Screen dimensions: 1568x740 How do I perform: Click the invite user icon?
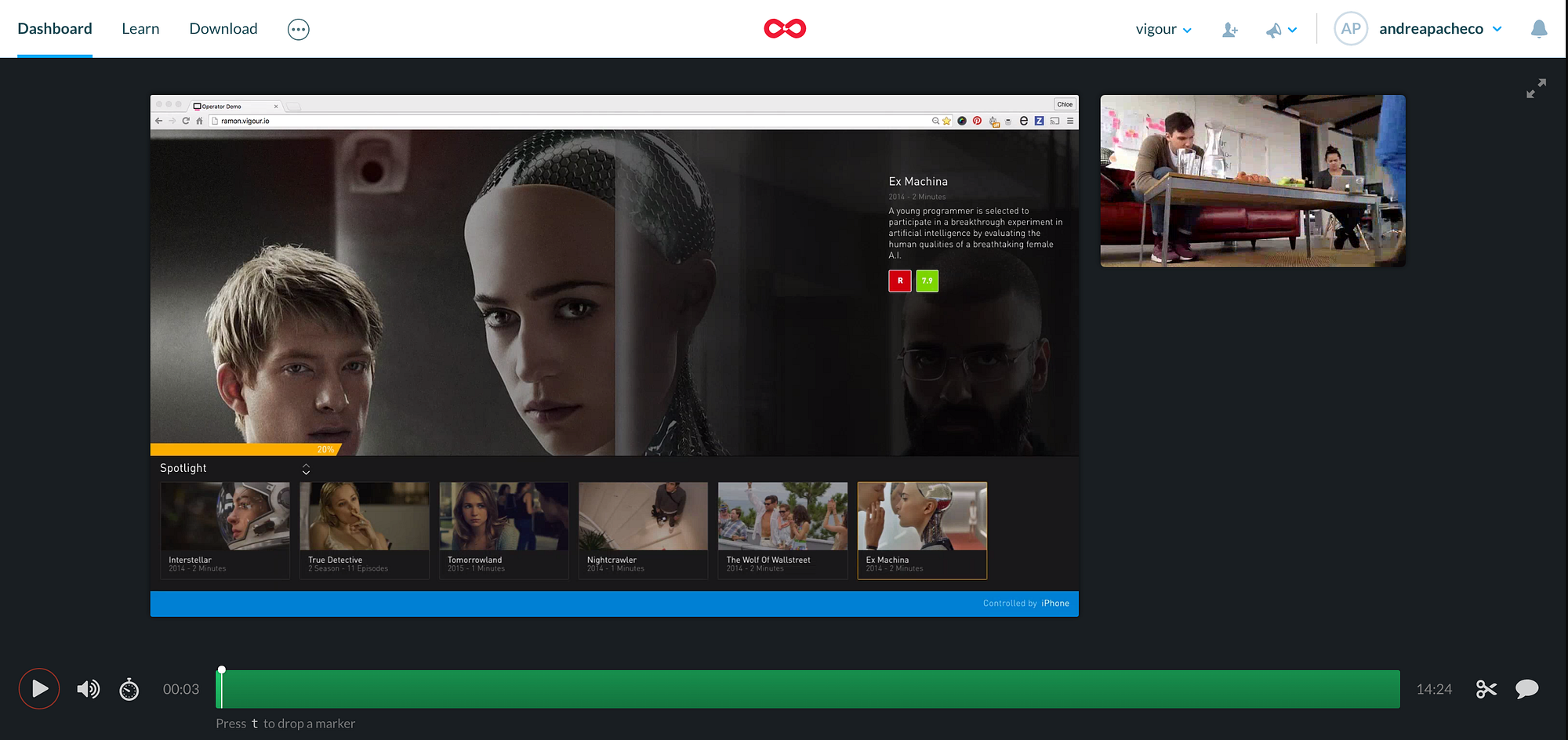click(x=1230, y=30)
